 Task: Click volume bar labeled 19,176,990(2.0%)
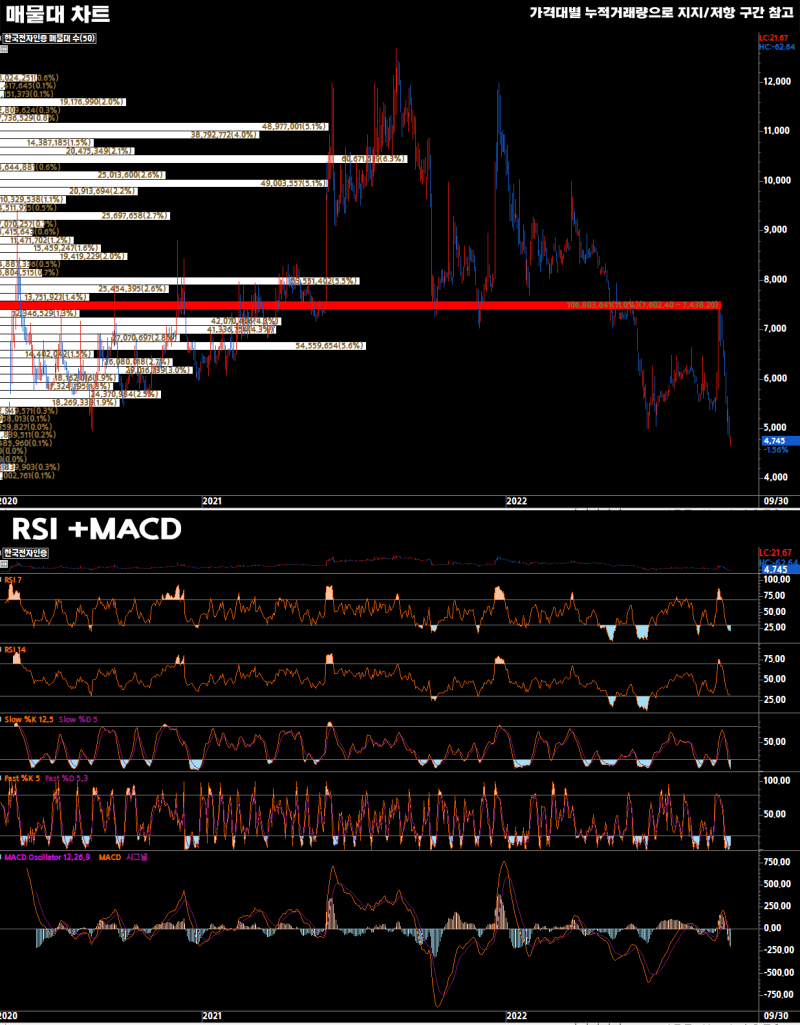pos(63,102)
